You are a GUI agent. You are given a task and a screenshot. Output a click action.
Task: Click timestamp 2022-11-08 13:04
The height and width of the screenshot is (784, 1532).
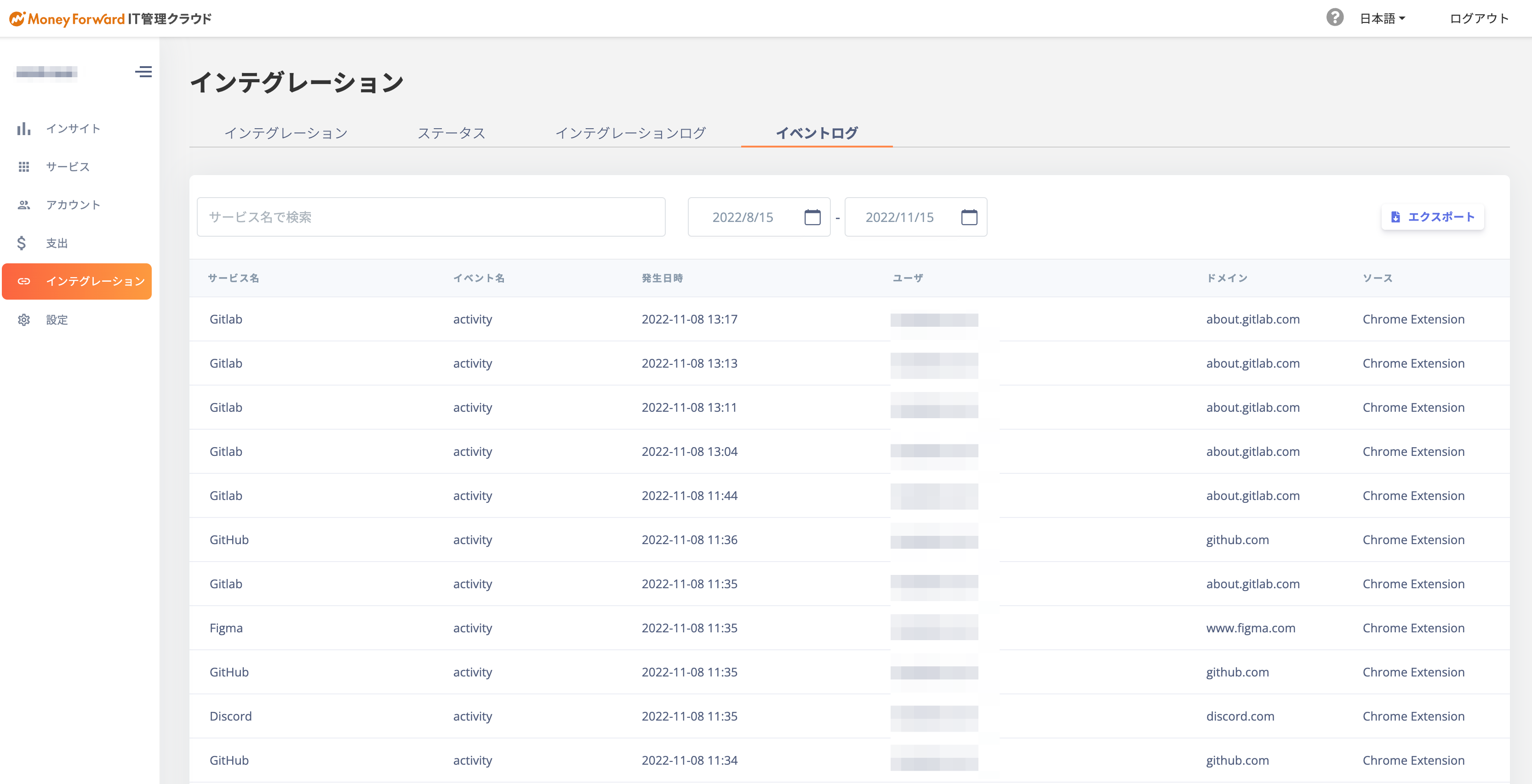[689, 451]
